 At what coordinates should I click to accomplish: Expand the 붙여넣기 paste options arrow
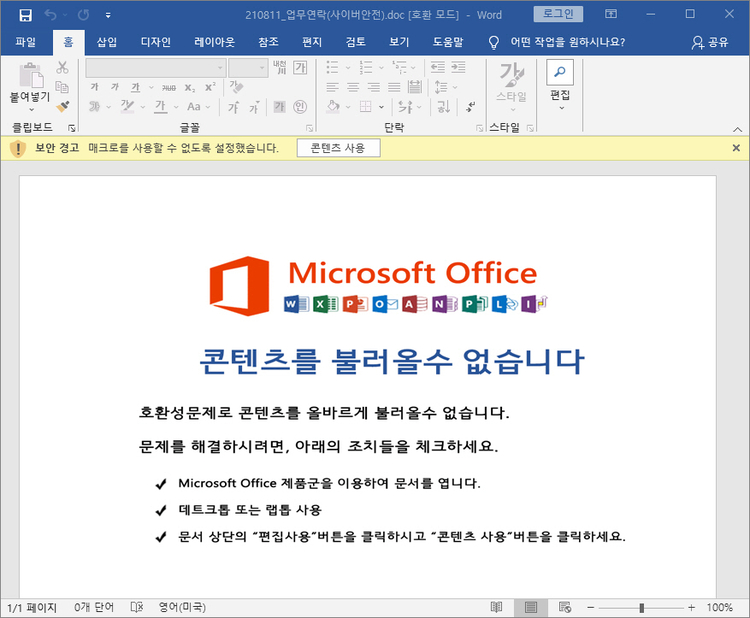click(32, 110)
